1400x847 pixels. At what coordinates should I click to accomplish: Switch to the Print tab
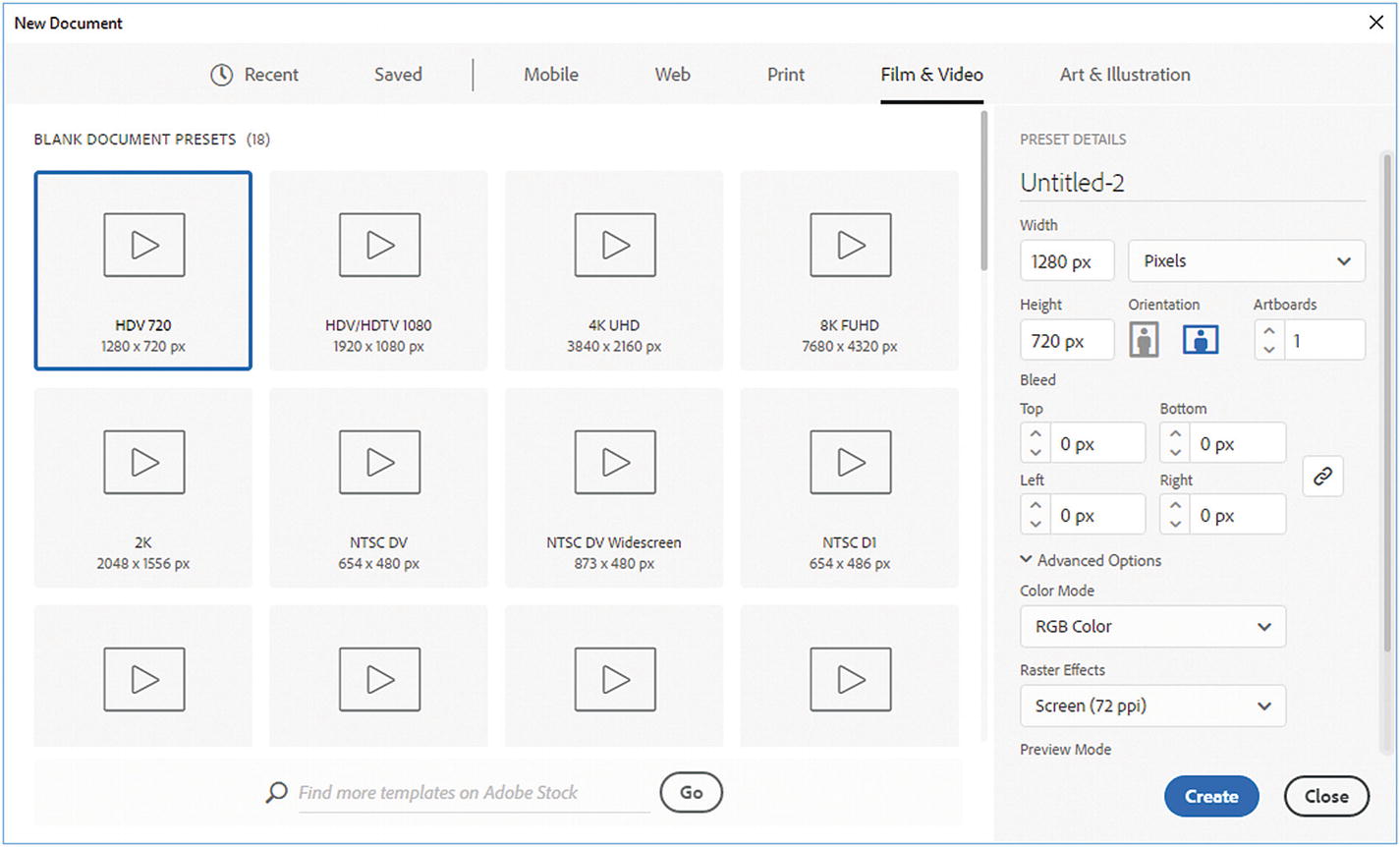(785, 75)
